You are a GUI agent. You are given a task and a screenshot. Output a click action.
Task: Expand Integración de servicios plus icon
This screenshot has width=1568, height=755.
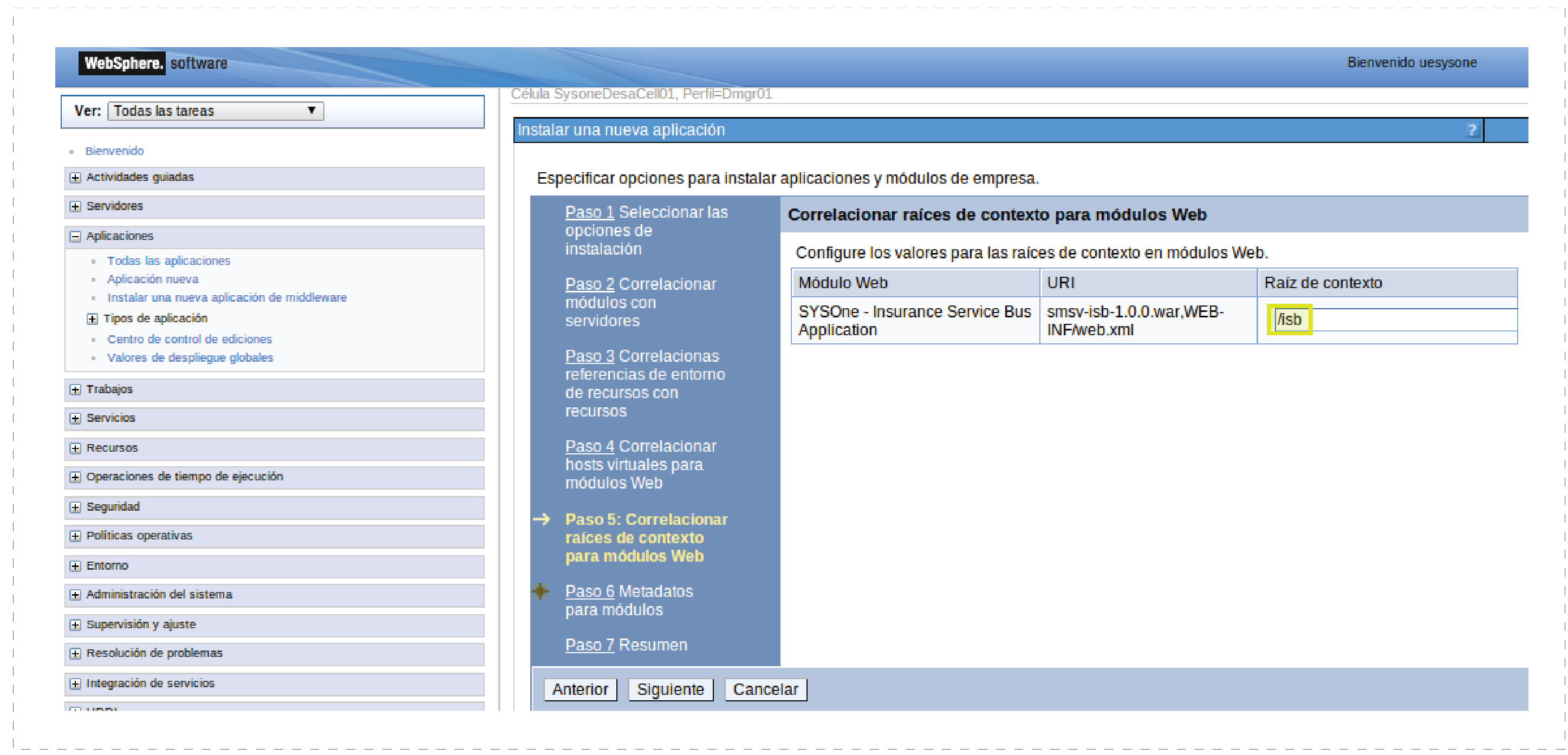click(75, 683)
